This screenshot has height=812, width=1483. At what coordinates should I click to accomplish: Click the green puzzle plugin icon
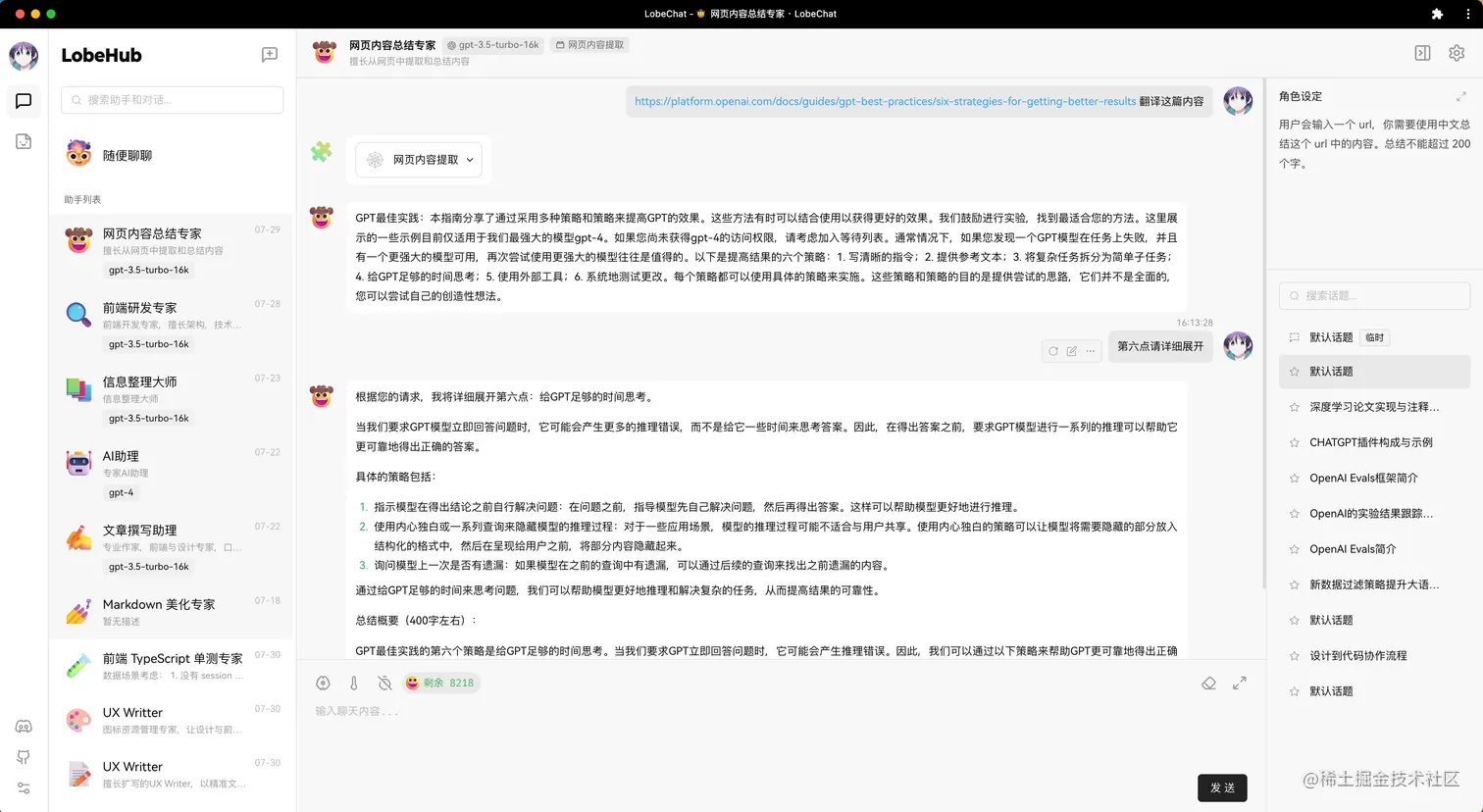(322, 152)
